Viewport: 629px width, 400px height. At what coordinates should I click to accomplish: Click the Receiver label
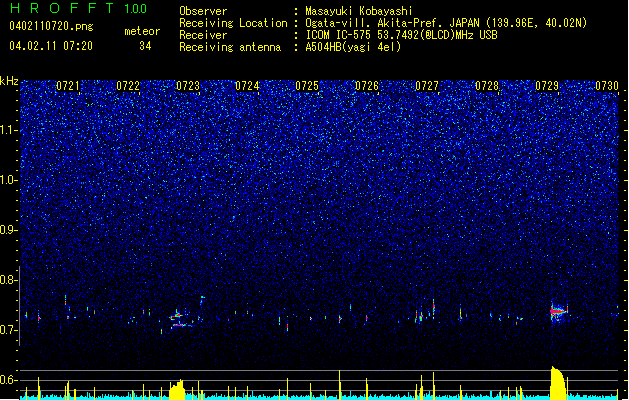tap(203, 35)
